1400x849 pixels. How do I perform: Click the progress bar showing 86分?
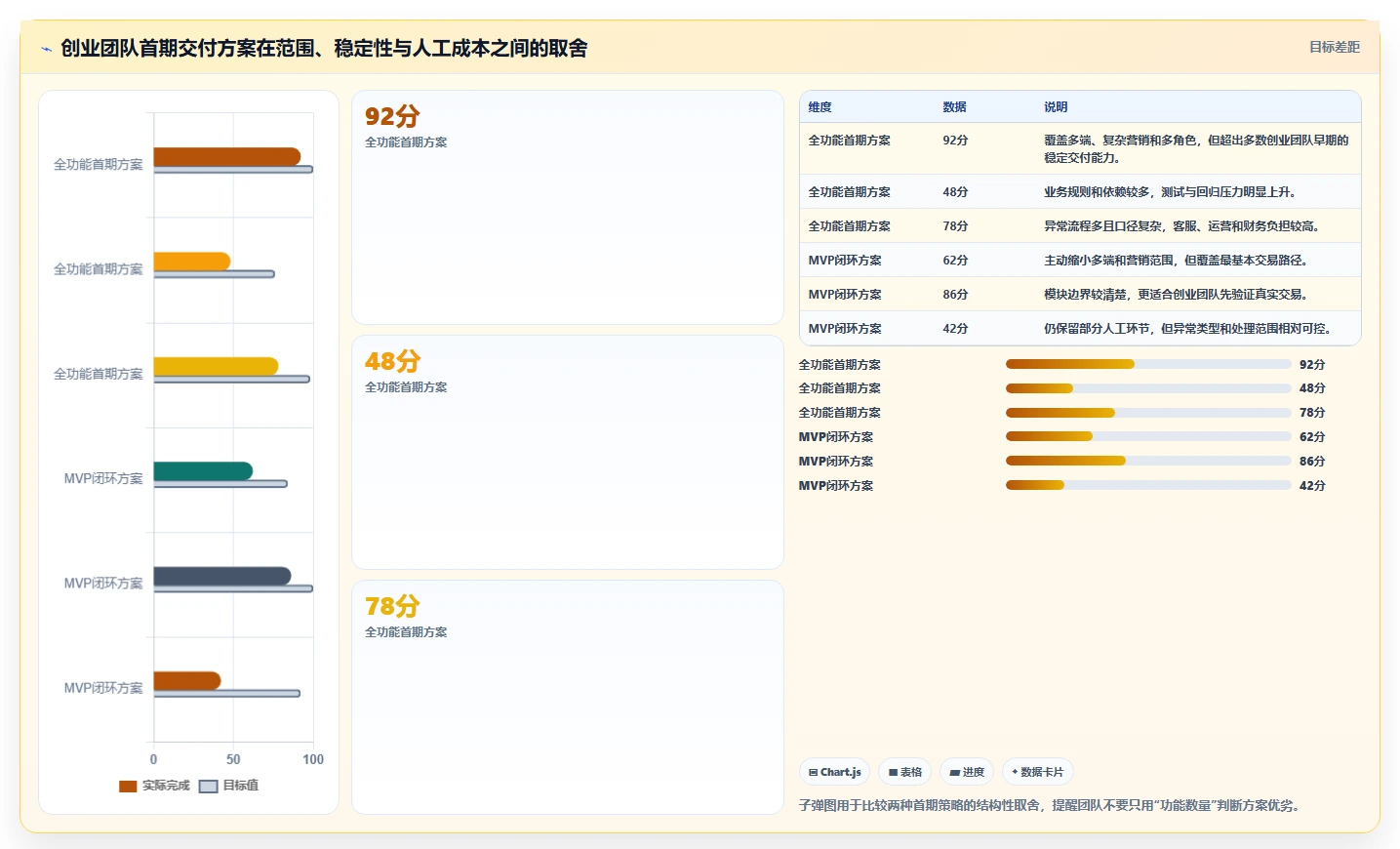tap(1148, 461)
